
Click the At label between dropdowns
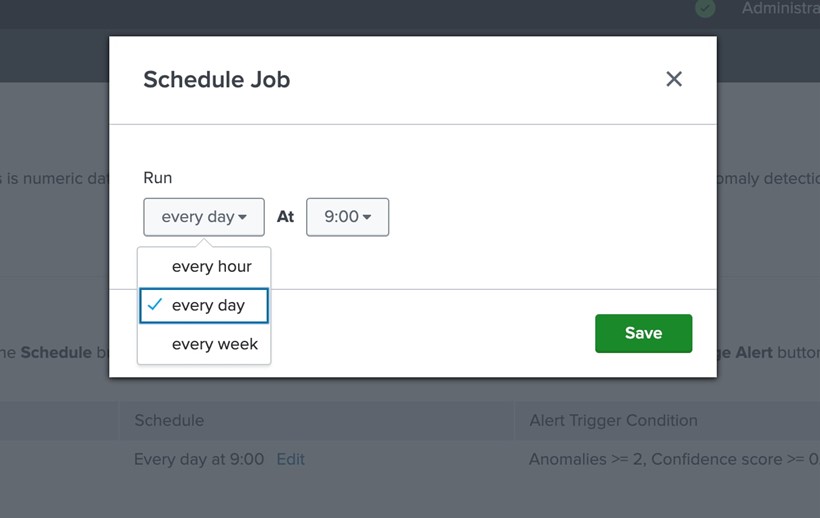[x=285, y=217]
